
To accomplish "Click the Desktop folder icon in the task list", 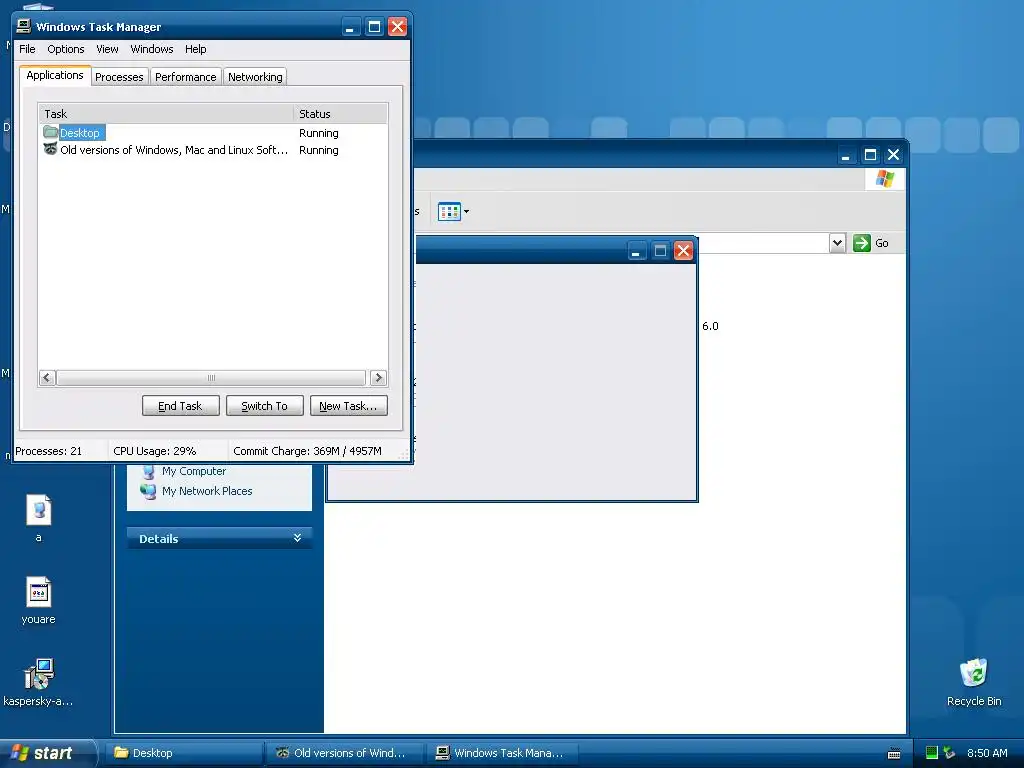I will pyautogui.click(x=50, y=132).
